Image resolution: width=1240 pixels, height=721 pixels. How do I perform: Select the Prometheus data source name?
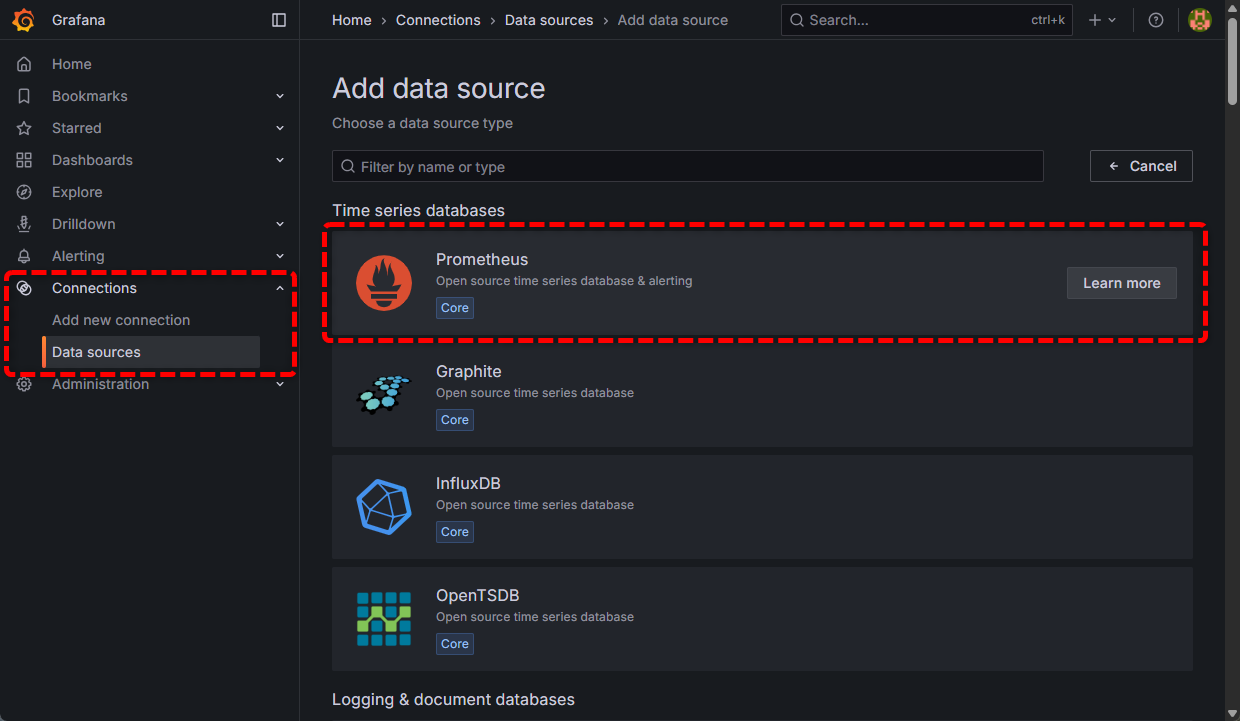point(482,259)
